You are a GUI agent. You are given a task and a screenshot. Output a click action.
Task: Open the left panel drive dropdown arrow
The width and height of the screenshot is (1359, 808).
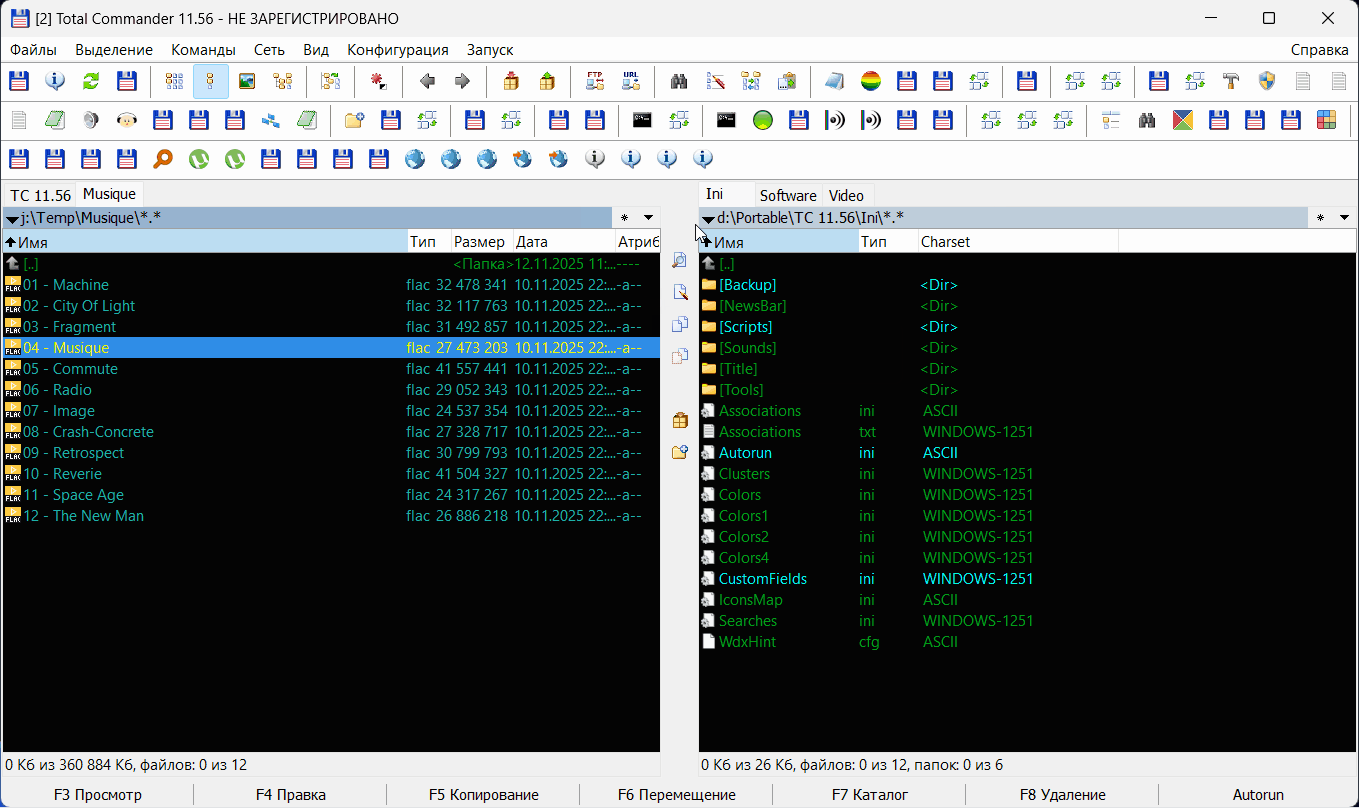12,218
